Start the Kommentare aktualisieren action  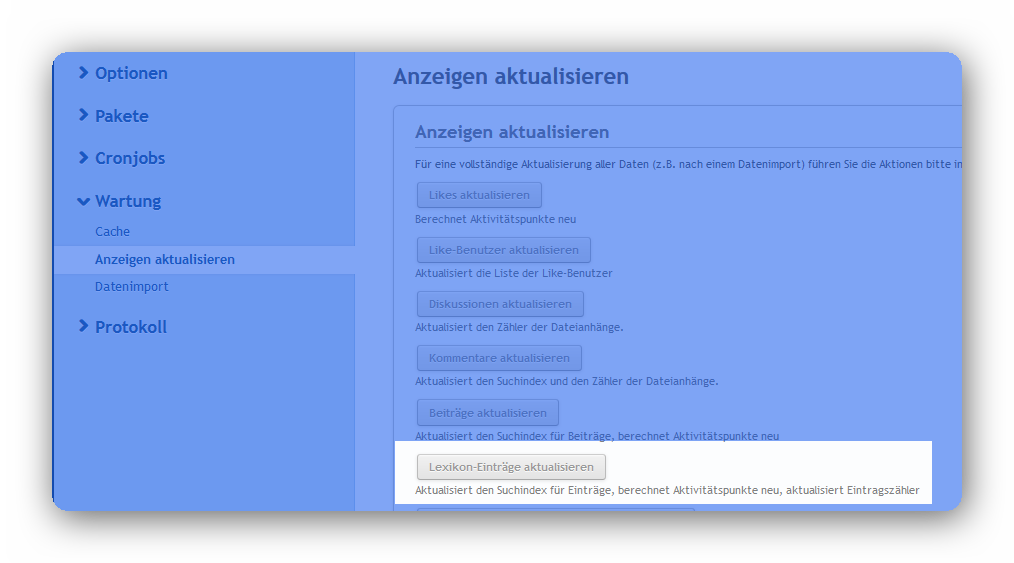tap(499, 358)
